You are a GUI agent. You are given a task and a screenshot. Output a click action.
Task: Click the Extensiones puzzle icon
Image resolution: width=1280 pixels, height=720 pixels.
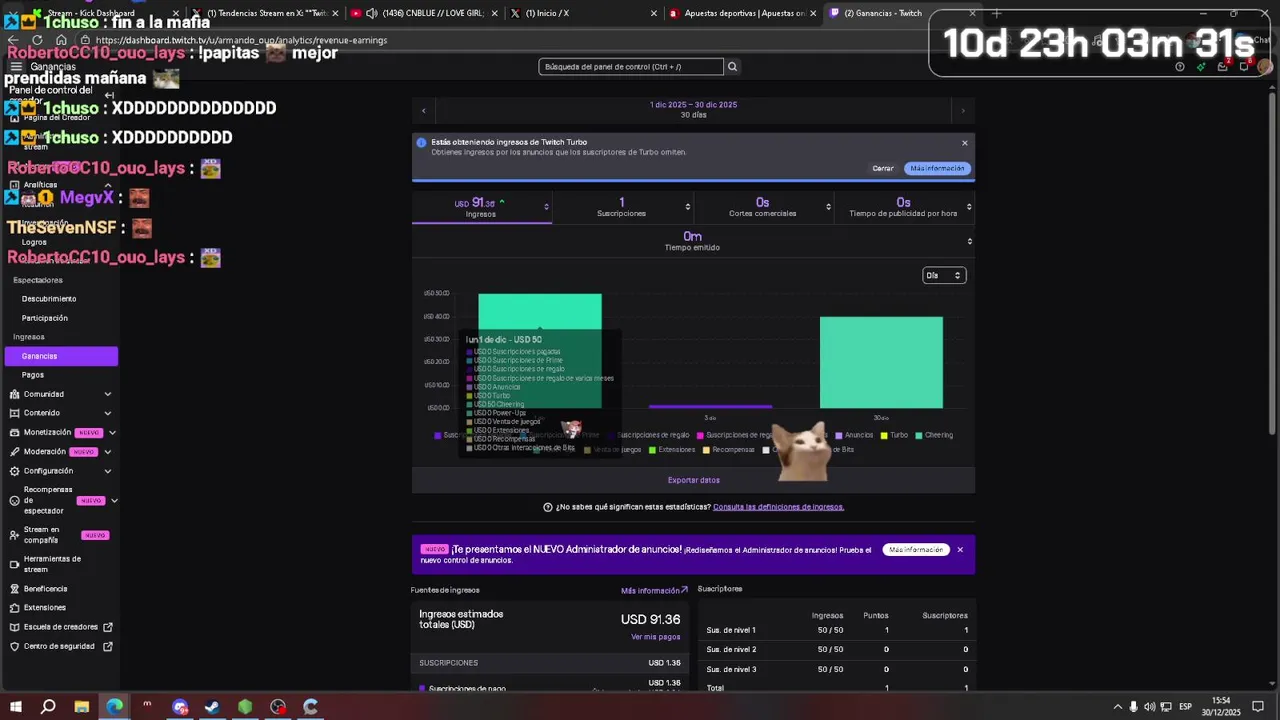[x=15, y=608]
